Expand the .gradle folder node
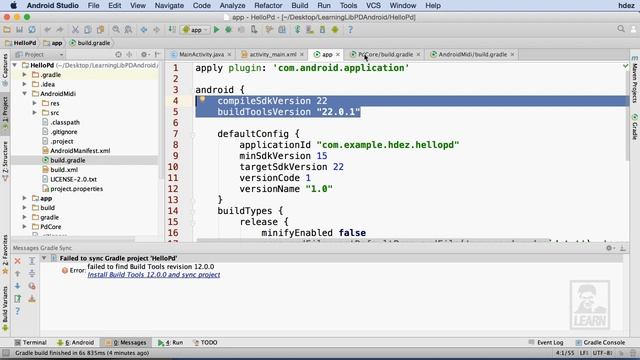 tap(24, 75)
